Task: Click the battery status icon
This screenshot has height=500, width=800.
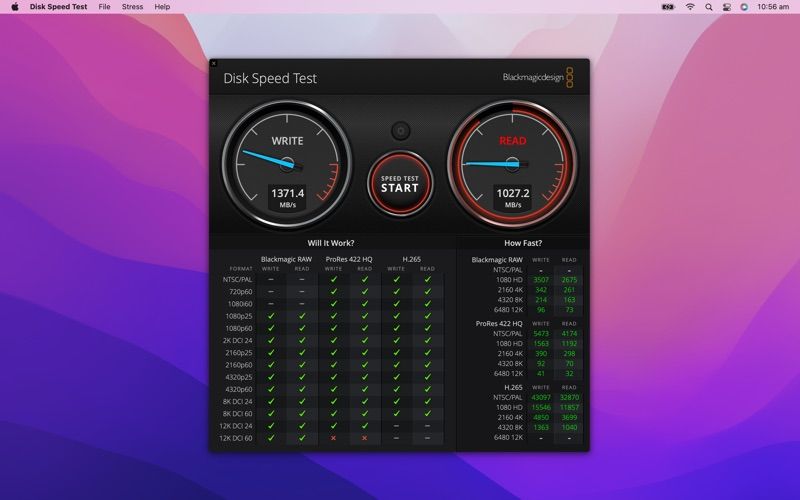Action: pos(668,7)
